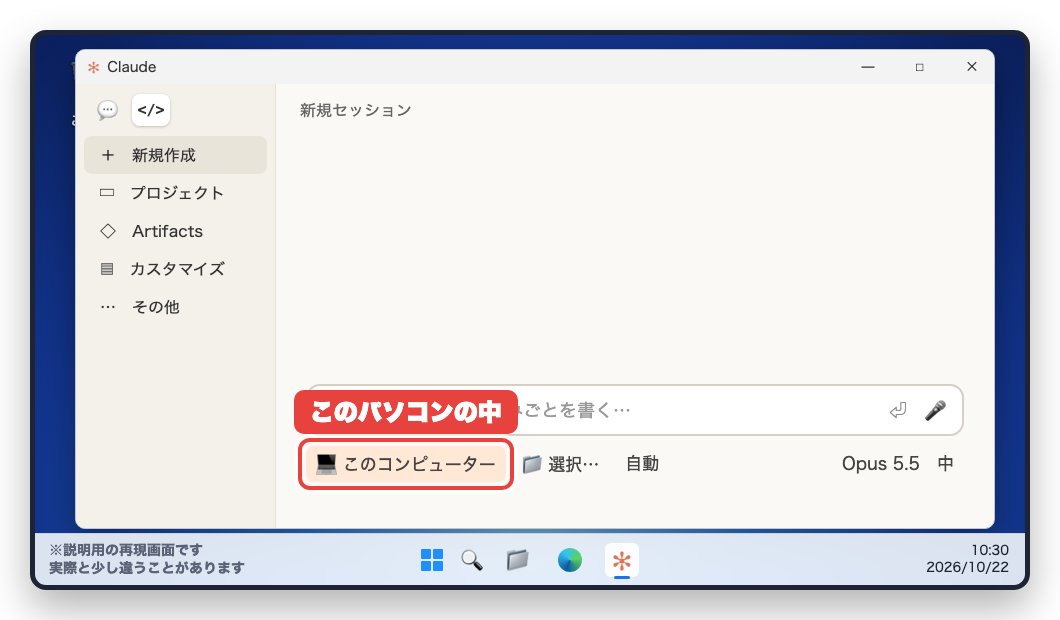Click the Claude logo in the title bar
1060x620 pixels.
tap(93, 67)
